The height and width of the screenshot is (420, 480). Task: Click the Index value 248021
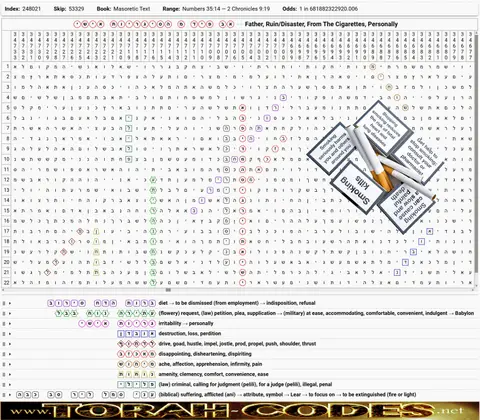[x=32, y=9]
